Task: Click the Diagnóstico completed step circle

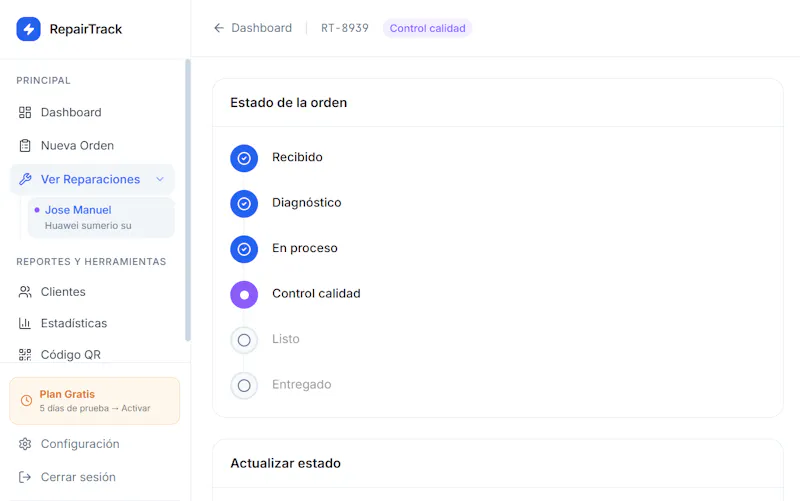Action: [x=244, y=204]
